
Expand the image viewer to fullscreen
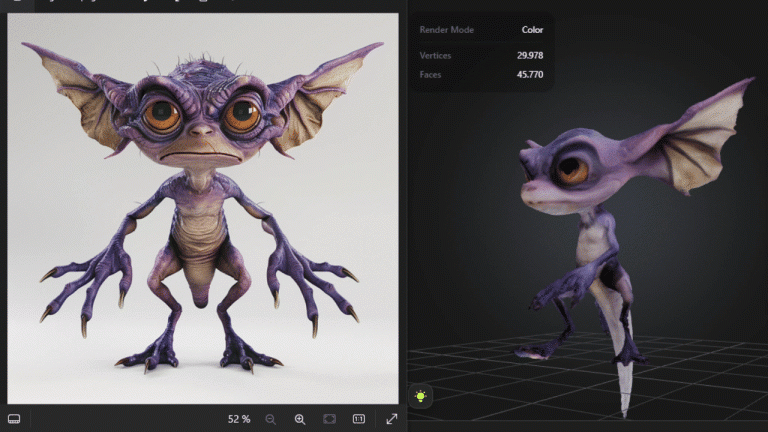point(392,419)
